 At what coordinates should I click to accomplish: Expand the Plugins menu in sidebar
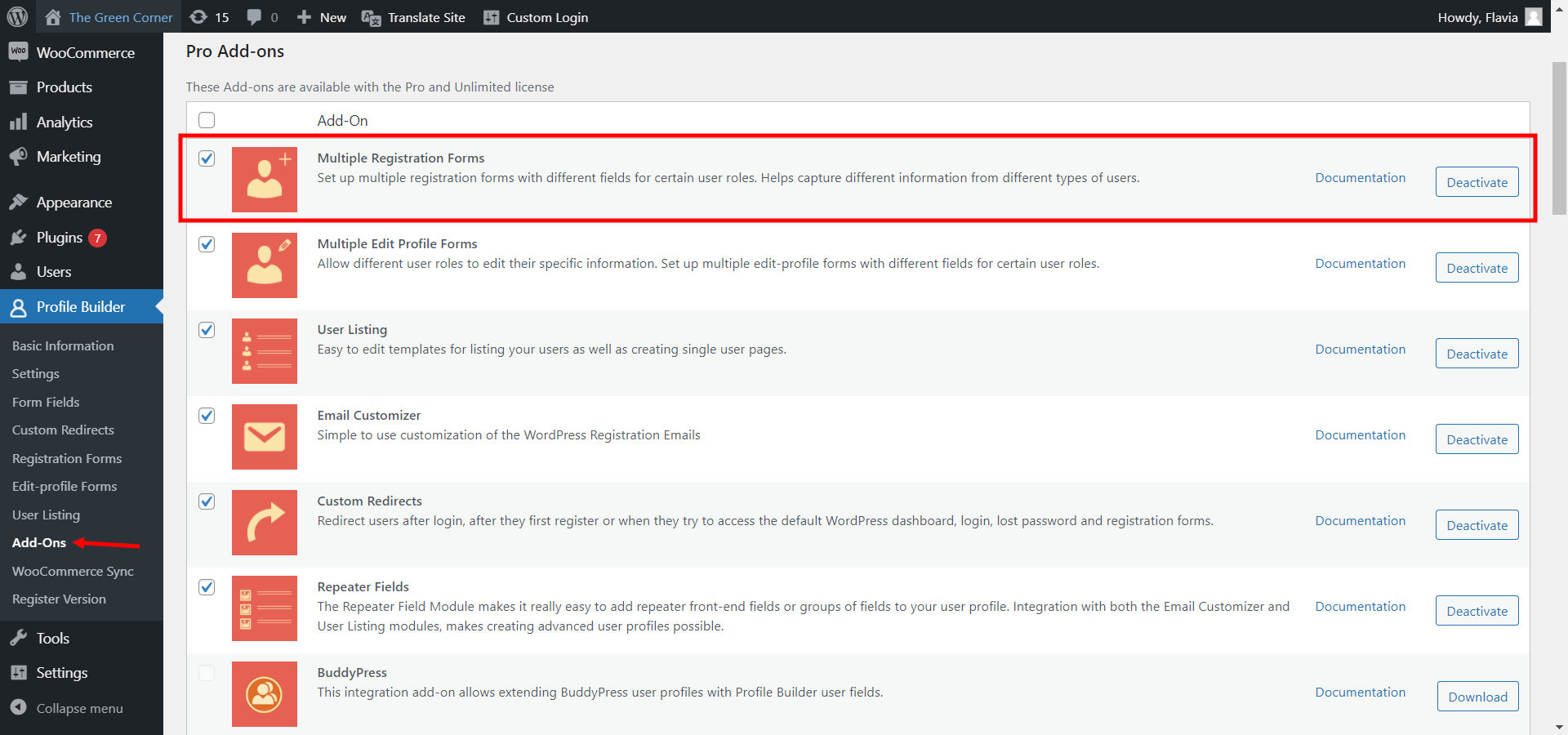[x=60, y=238]
